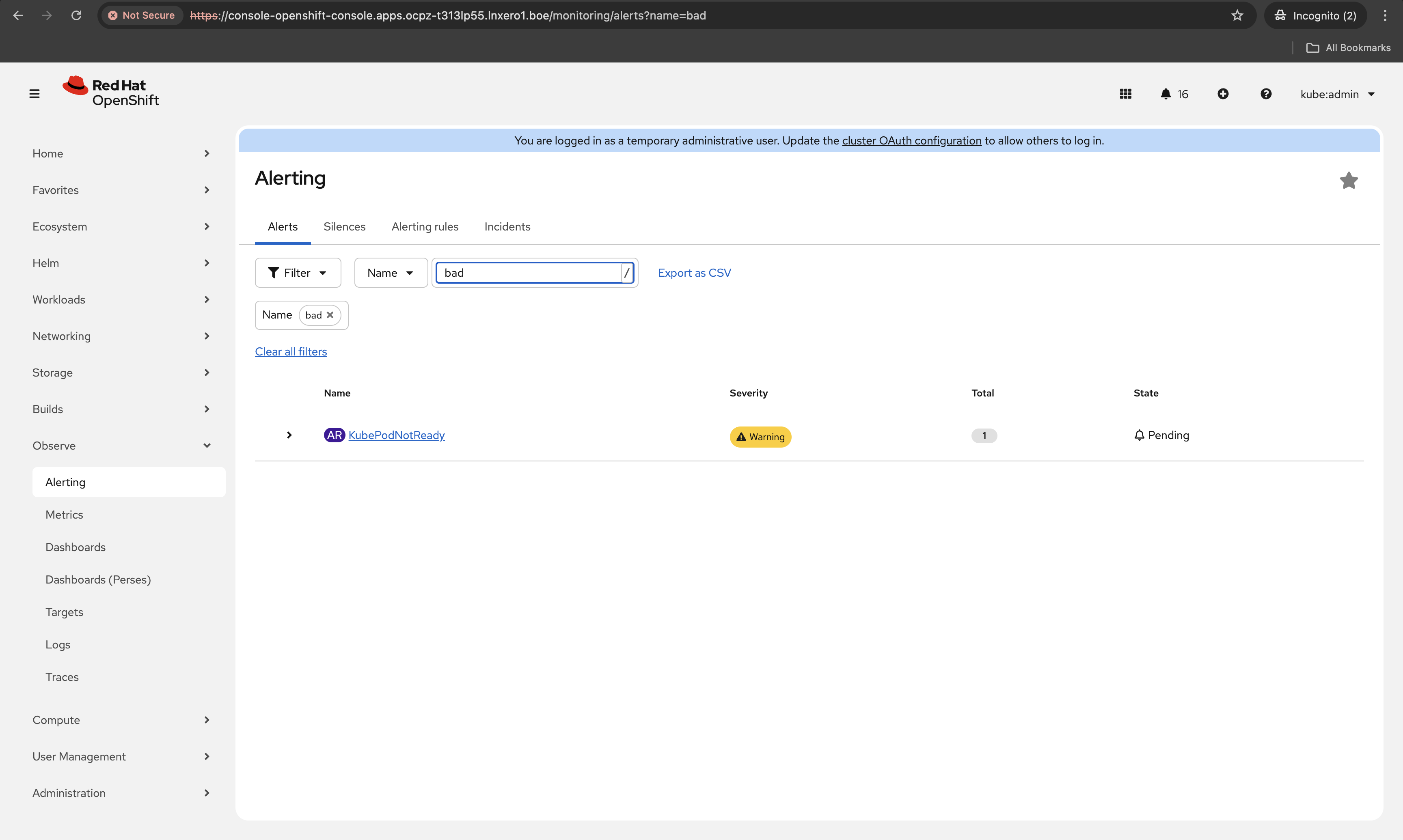Open the Filter dropdown
This screenshot has height=840, width=1403.
point(297,273)
